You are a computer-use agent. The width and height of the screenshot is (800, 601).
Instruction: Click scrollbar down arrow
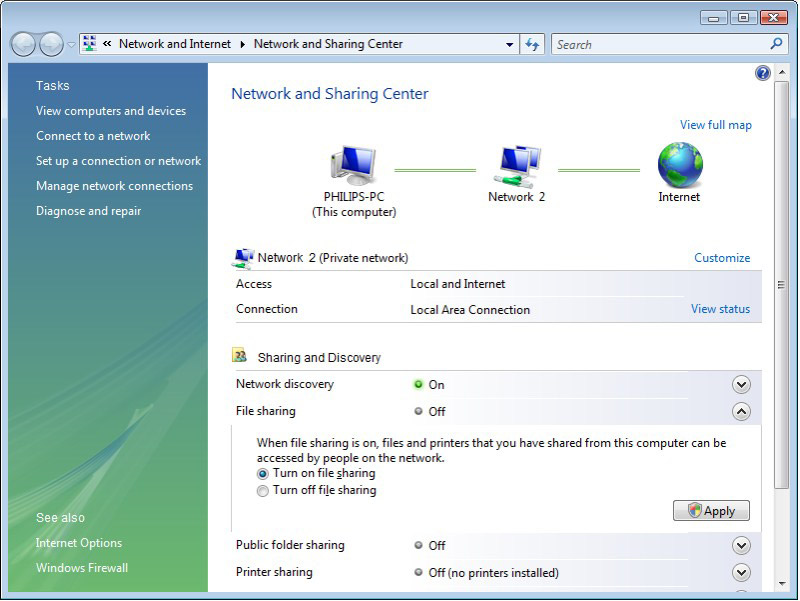pyautogui.click(x=782, y=584)
